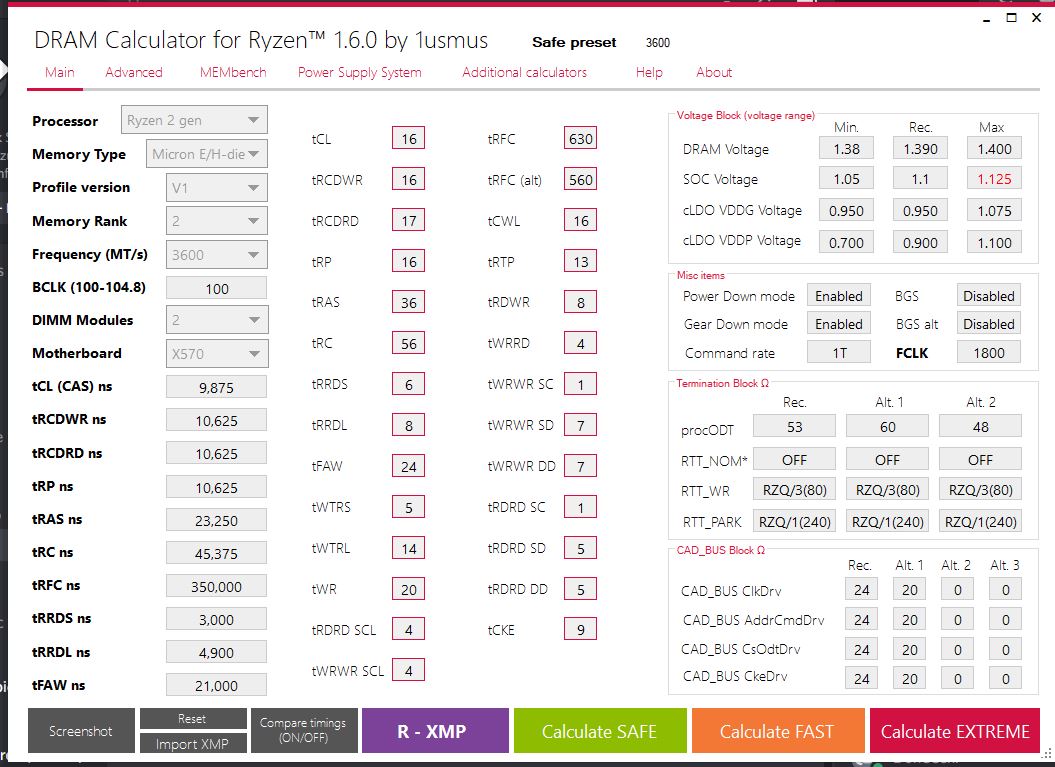The width and height of the screenshot is (1055, 767).
Task: Click RTT_WR Rec. value RZQ/3(80)
Action: click(x=795, y=490)
